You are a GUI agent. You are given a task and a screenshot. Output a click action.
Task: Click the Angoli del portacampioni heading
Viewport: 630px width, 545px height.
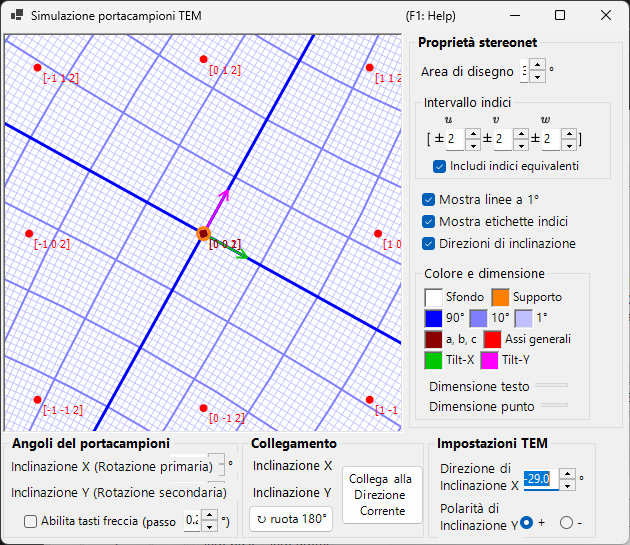(x=91, y=443)
